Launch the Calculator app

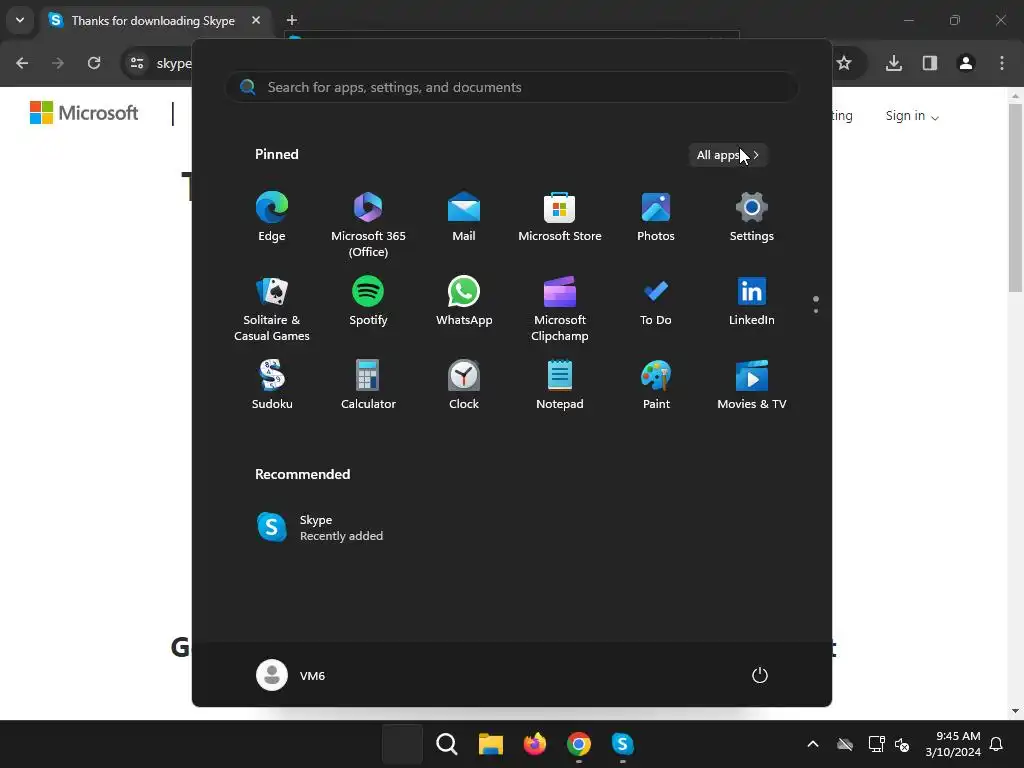(x=368, y=385)
